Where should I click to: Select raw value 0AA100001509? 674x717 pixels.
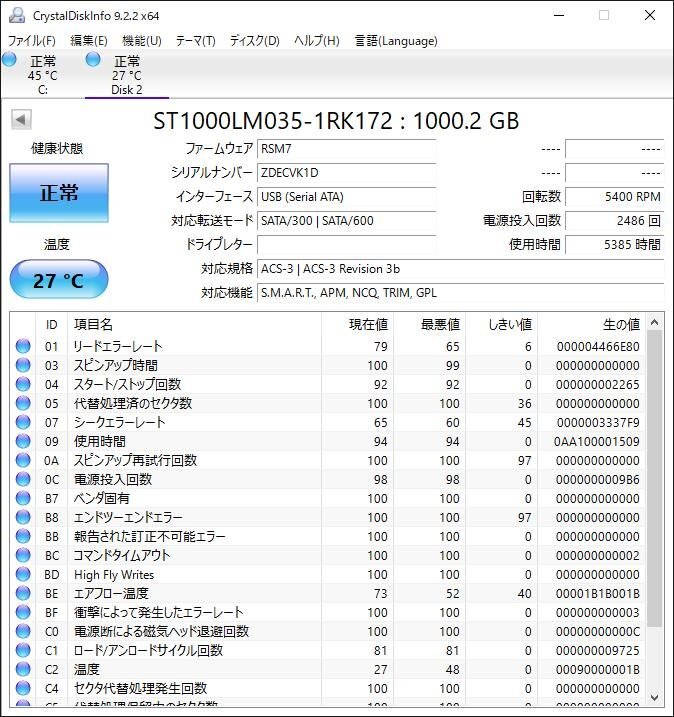click(596, 442)
